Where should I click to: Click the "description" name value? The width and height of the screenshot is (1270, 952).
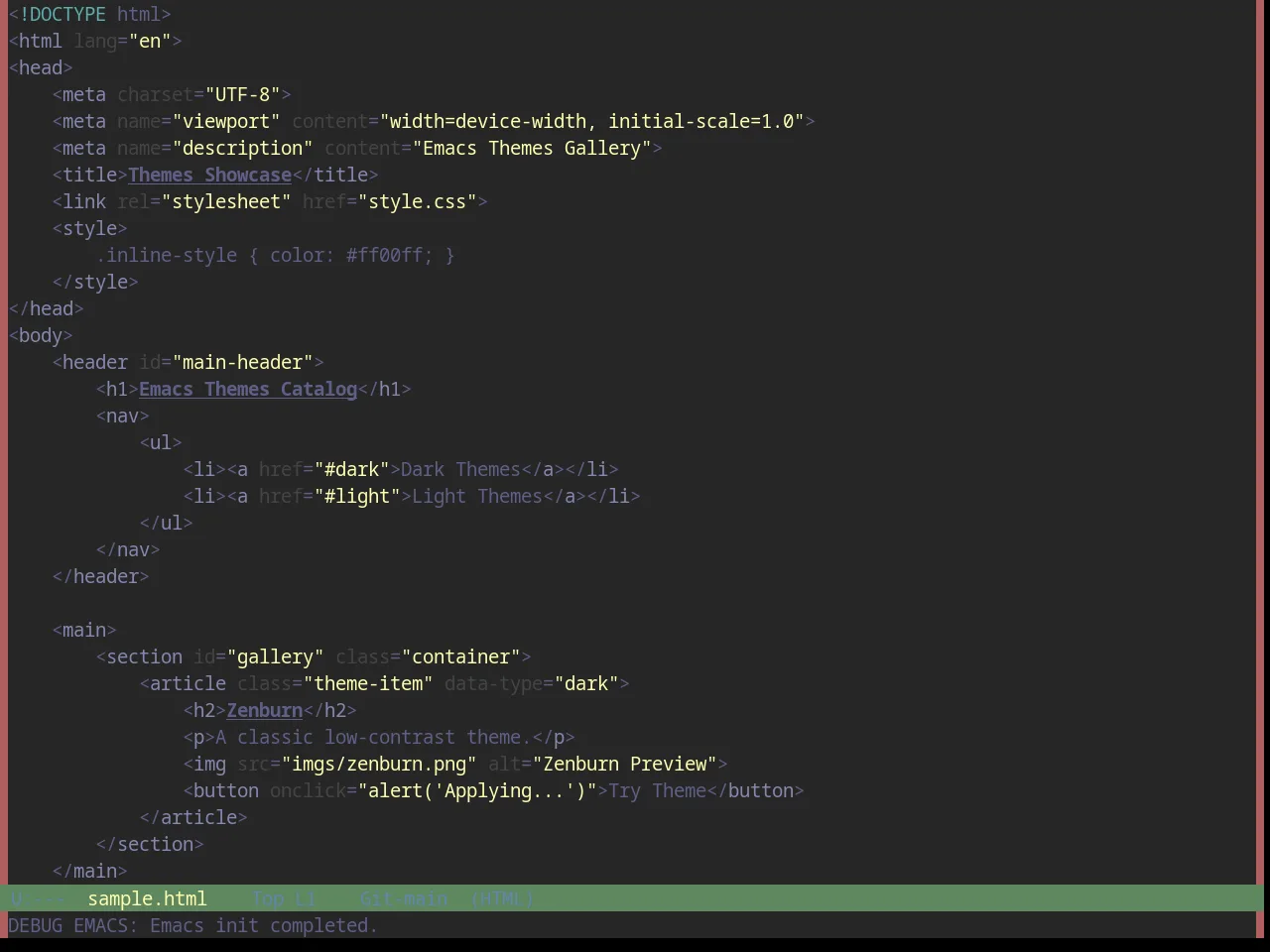tap(242, 148)
